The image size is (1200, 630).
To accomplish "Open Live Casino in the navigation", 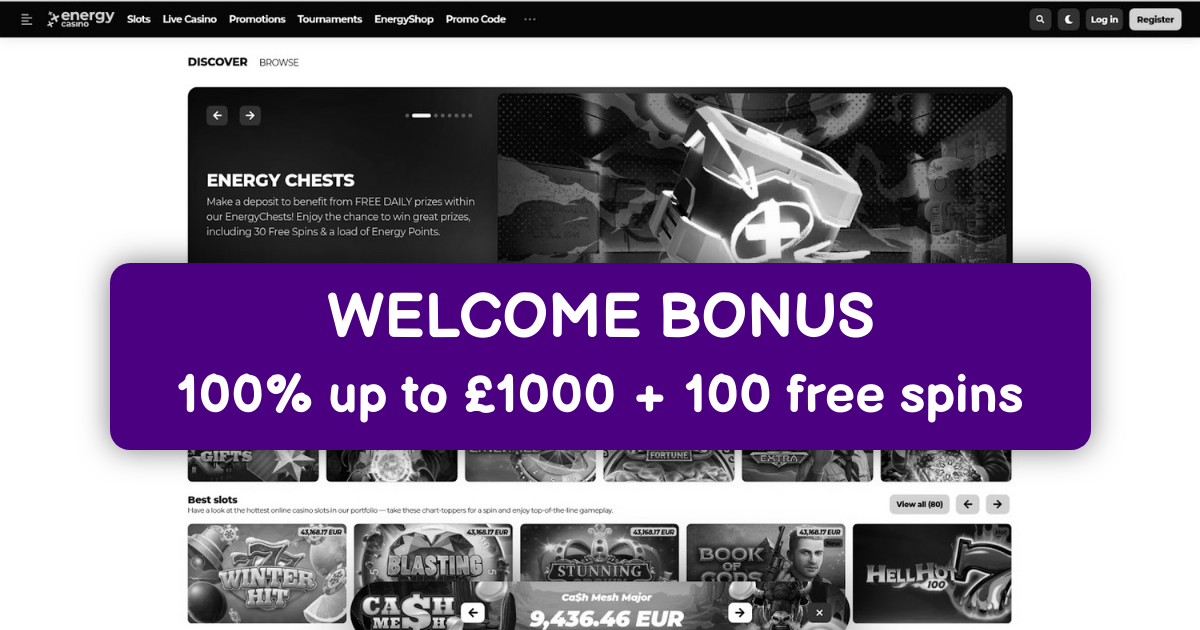I will click(x=190, y=19).
